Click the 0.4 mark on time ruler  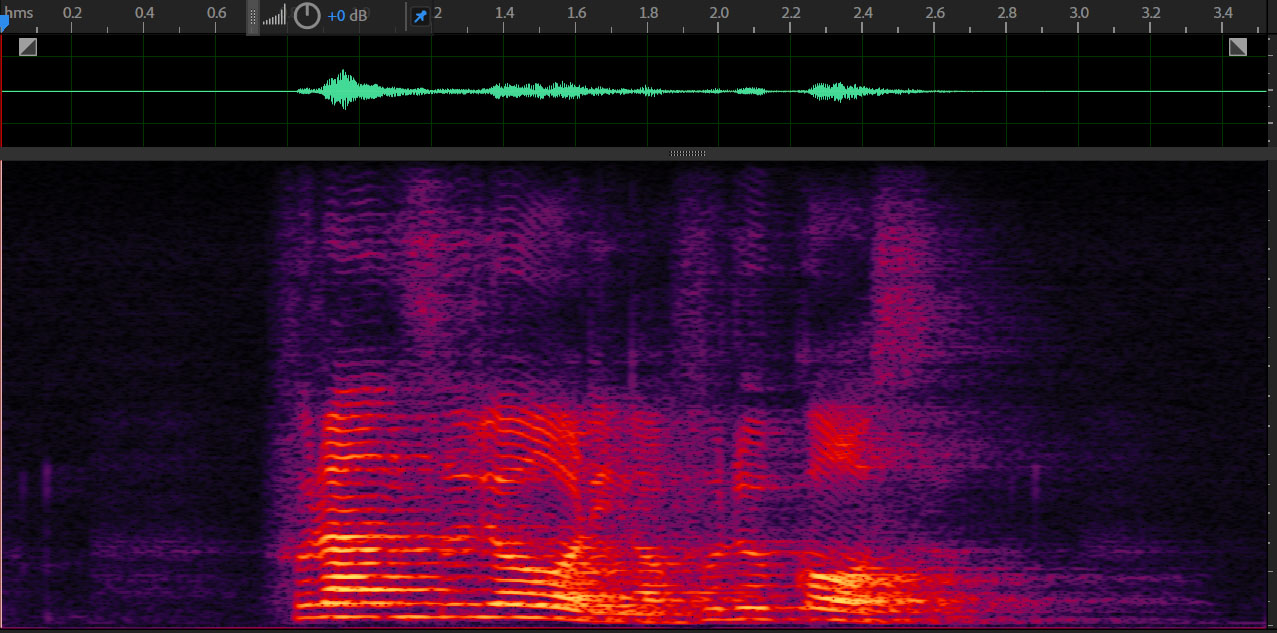(x=144, y=13)
